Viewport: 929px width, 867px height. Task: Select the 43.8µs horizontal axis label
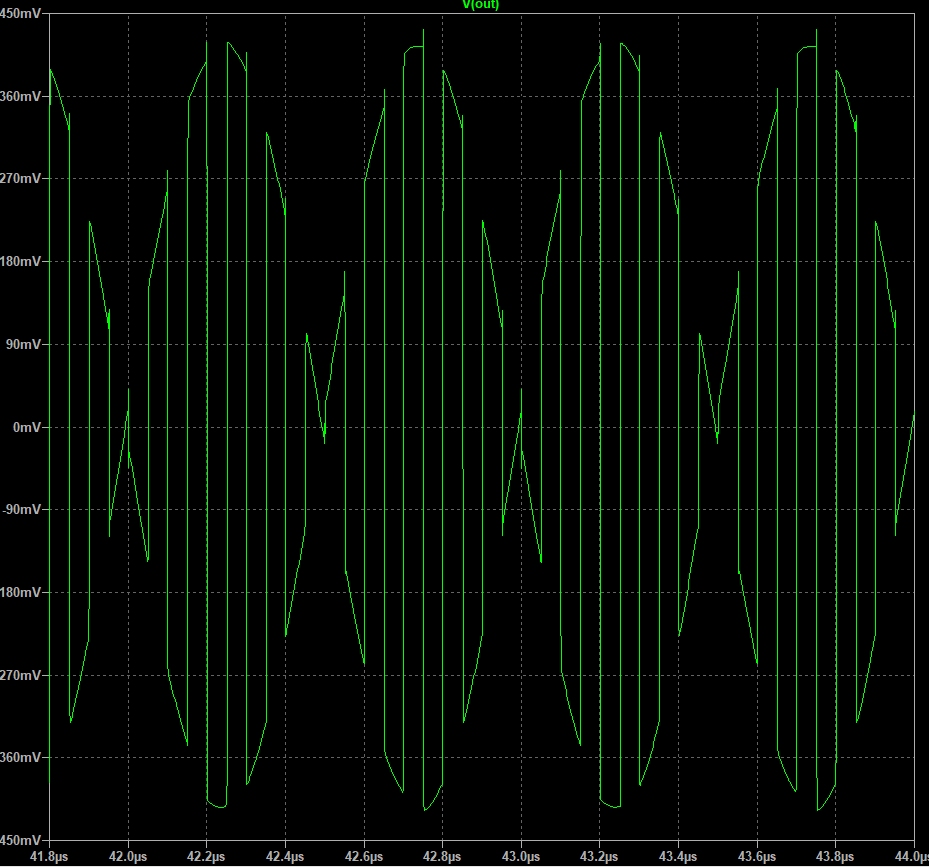pos(836,857)
